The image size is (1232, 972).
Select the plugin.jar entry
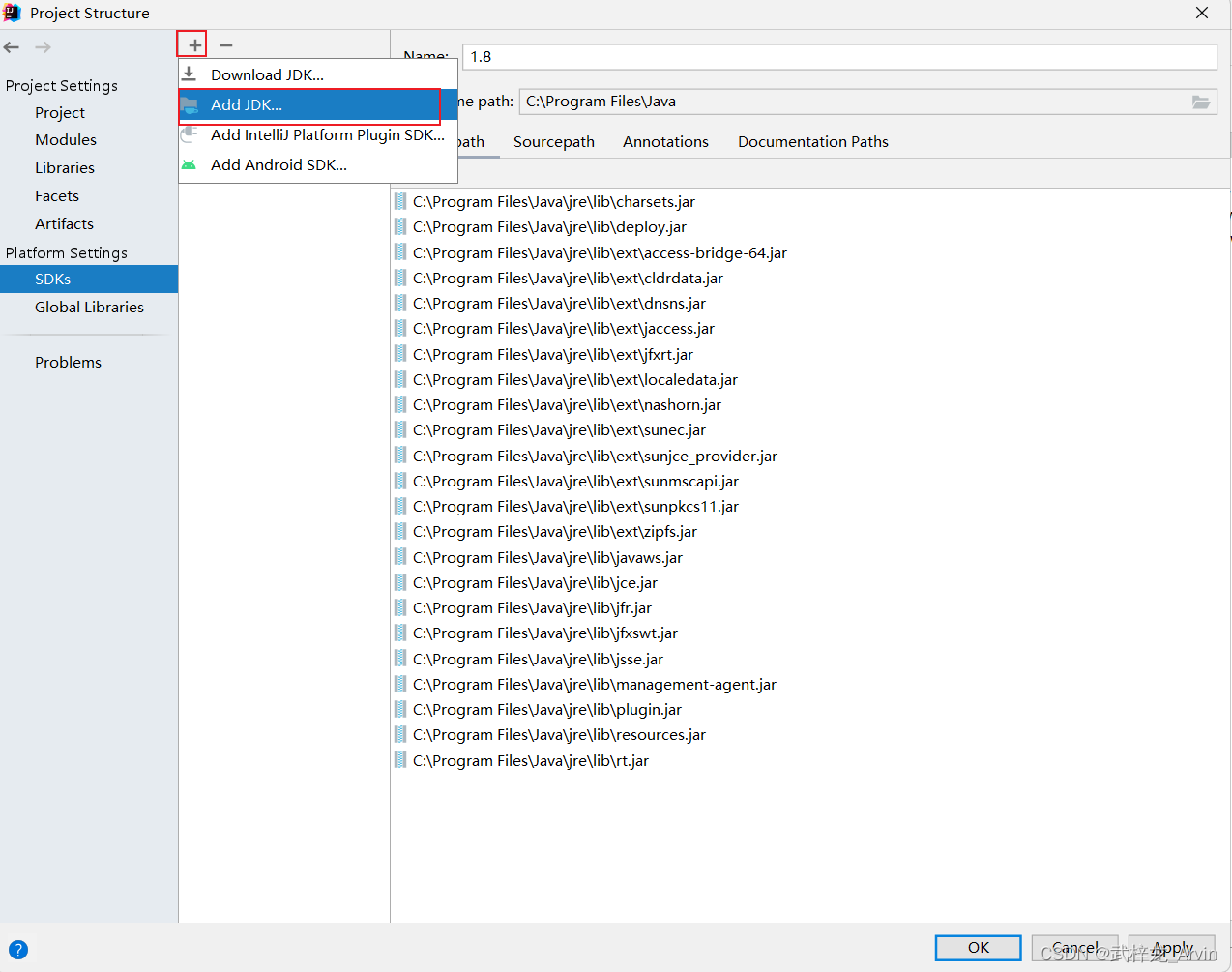point(547,709)
